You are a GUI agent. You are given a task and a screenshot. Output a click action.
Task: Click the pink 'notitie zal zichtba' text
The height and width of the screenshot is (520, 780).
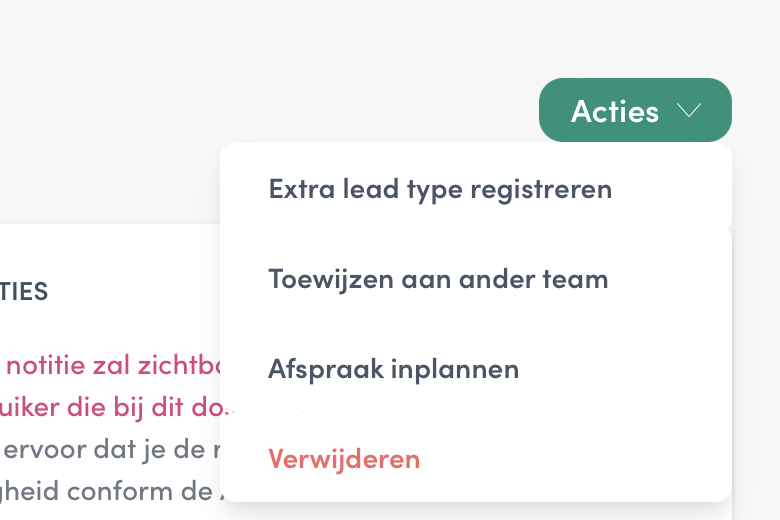pos(113,365)
